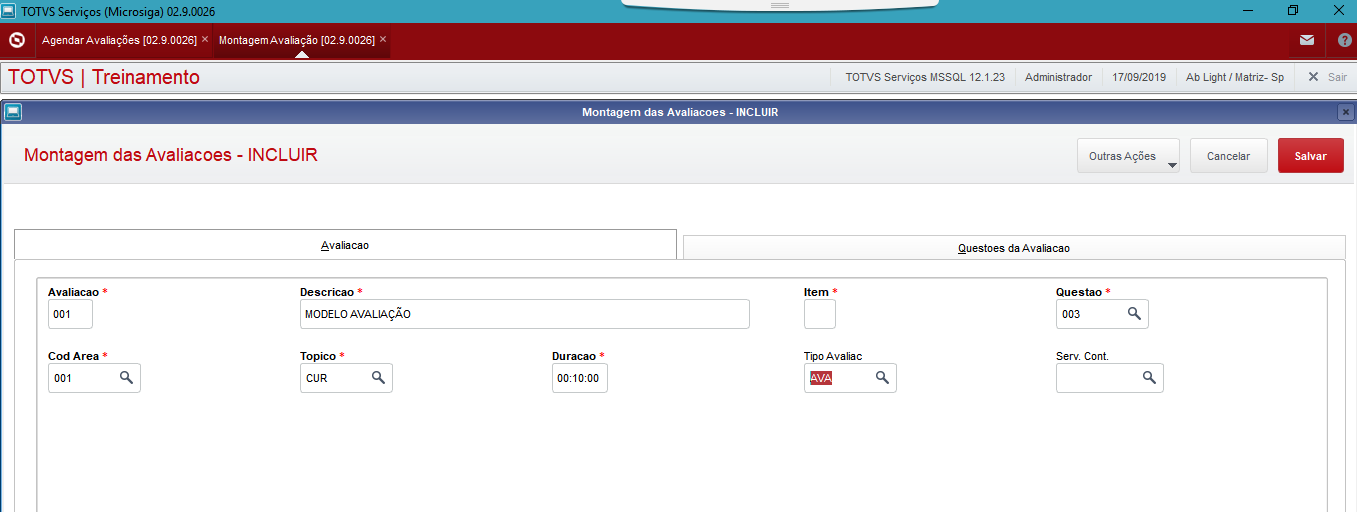Click Administrador user label
Image resolution: width=1357 pixels, height=512 pixels.
pyautogui.click(x=1058, y=77)
